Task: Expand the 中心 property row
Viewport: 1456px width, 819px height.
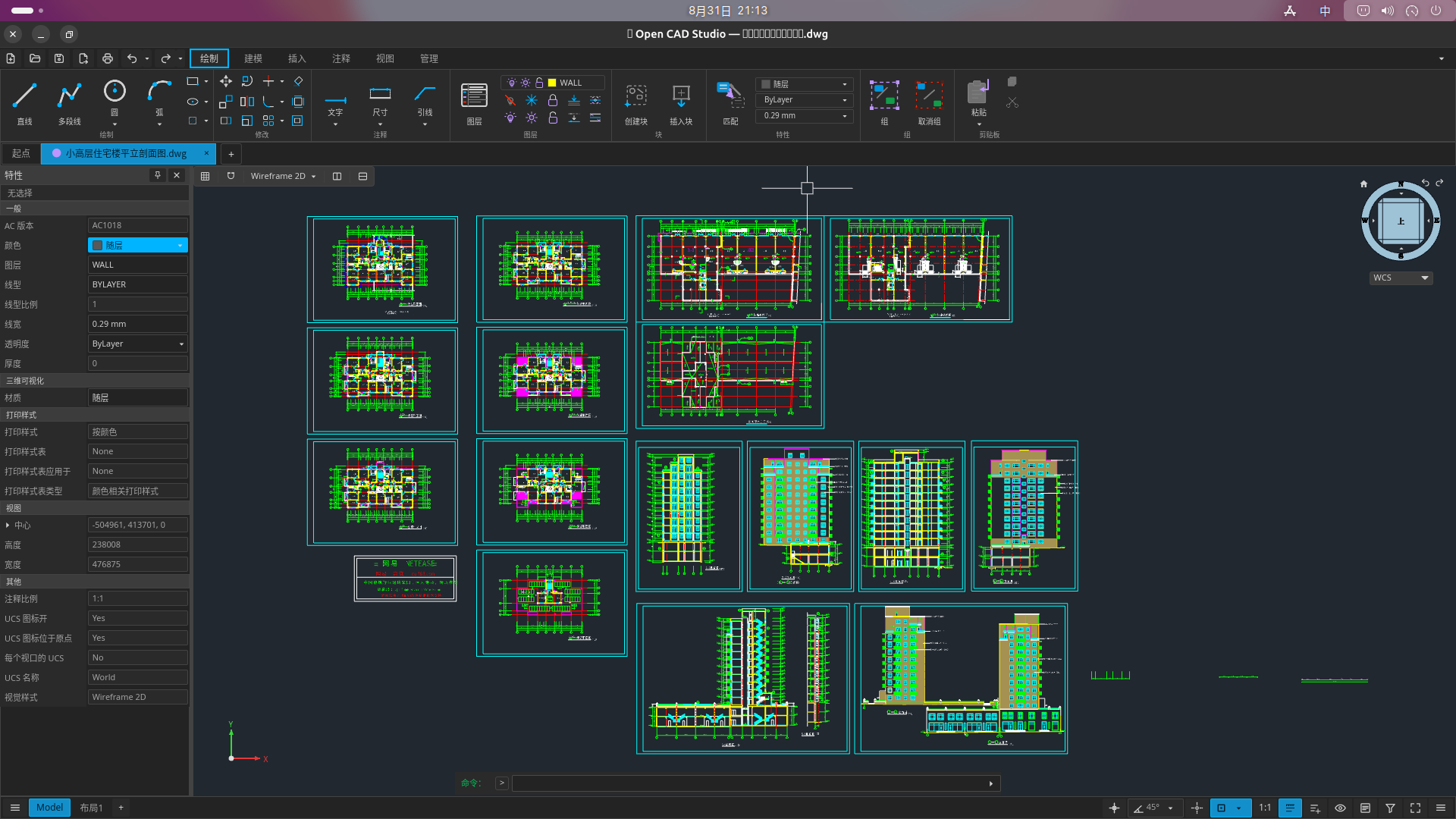Action: [x=8, y=525]
